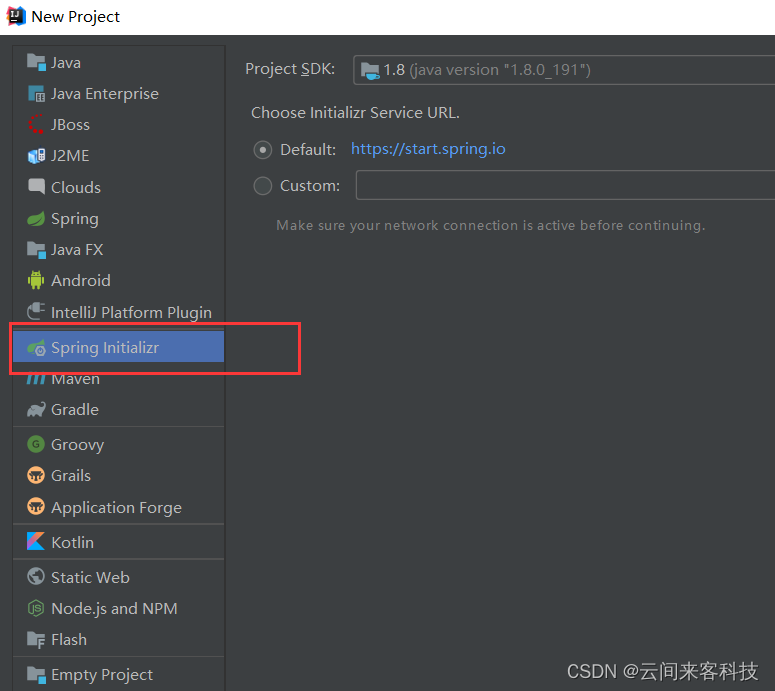
Task: Select the Static Web globe icon
Action: (x=36, y=576)
